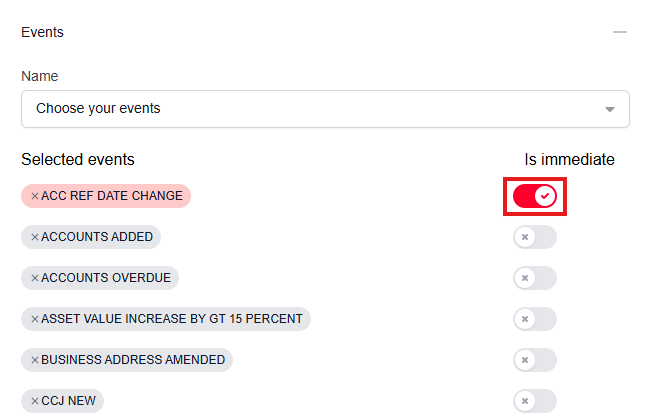The height and width of the screenshot is (420, 650).
Task: Remove ACC REF DATE CHANGE event tag
Action: [x=34, y=196]
